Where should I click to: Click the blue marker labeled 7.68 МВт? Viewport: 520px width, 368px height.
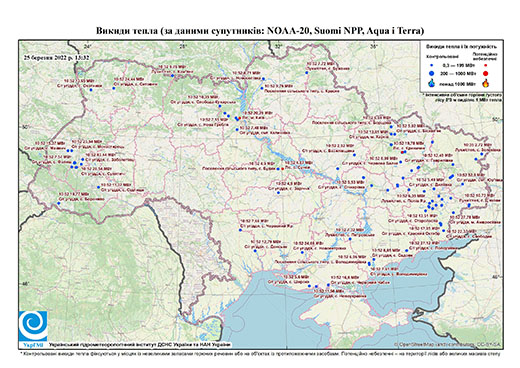[x=240, y=230]
